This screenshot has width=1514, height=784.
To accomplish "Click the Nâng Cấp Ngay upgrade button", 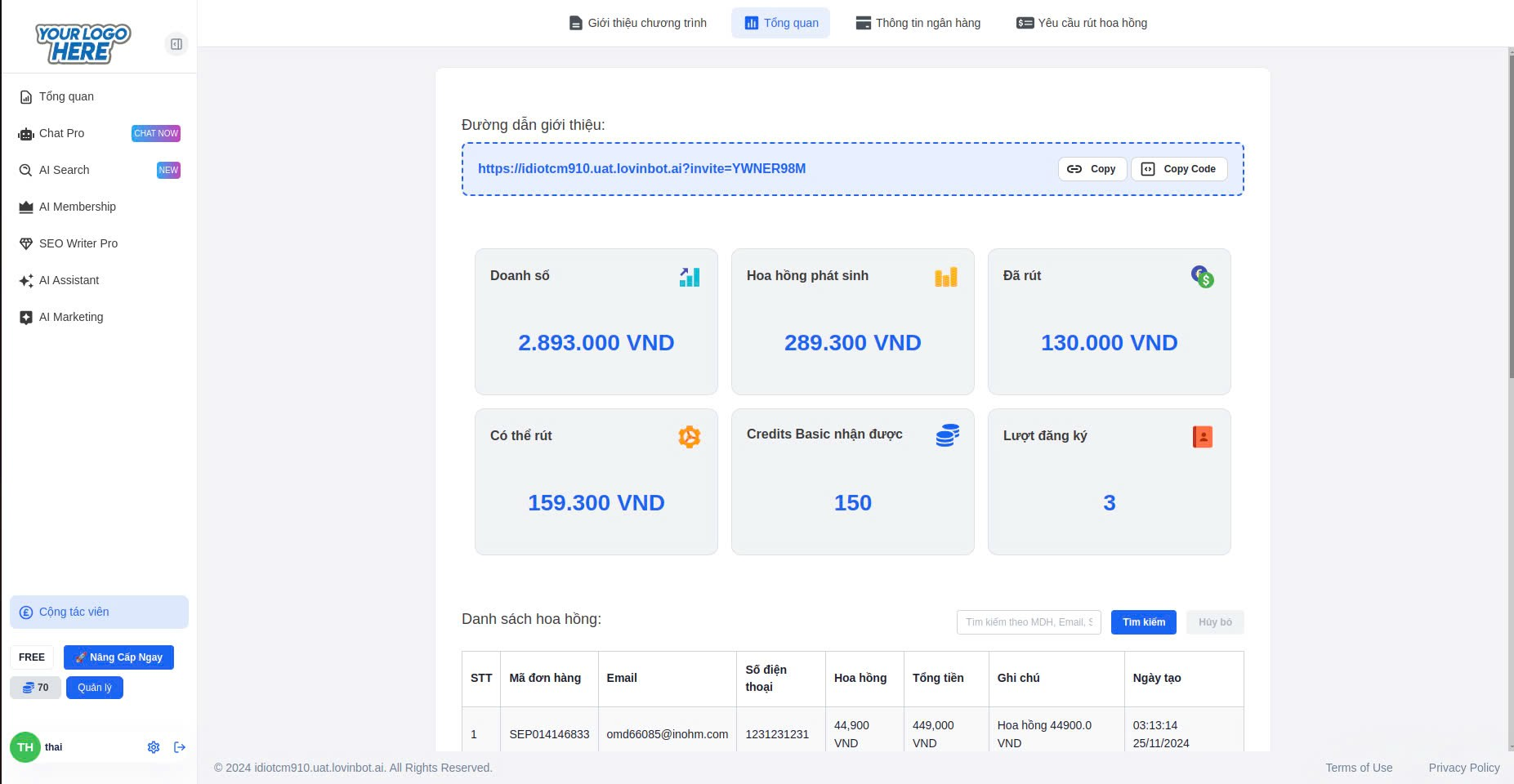I will tap(118, 657).
